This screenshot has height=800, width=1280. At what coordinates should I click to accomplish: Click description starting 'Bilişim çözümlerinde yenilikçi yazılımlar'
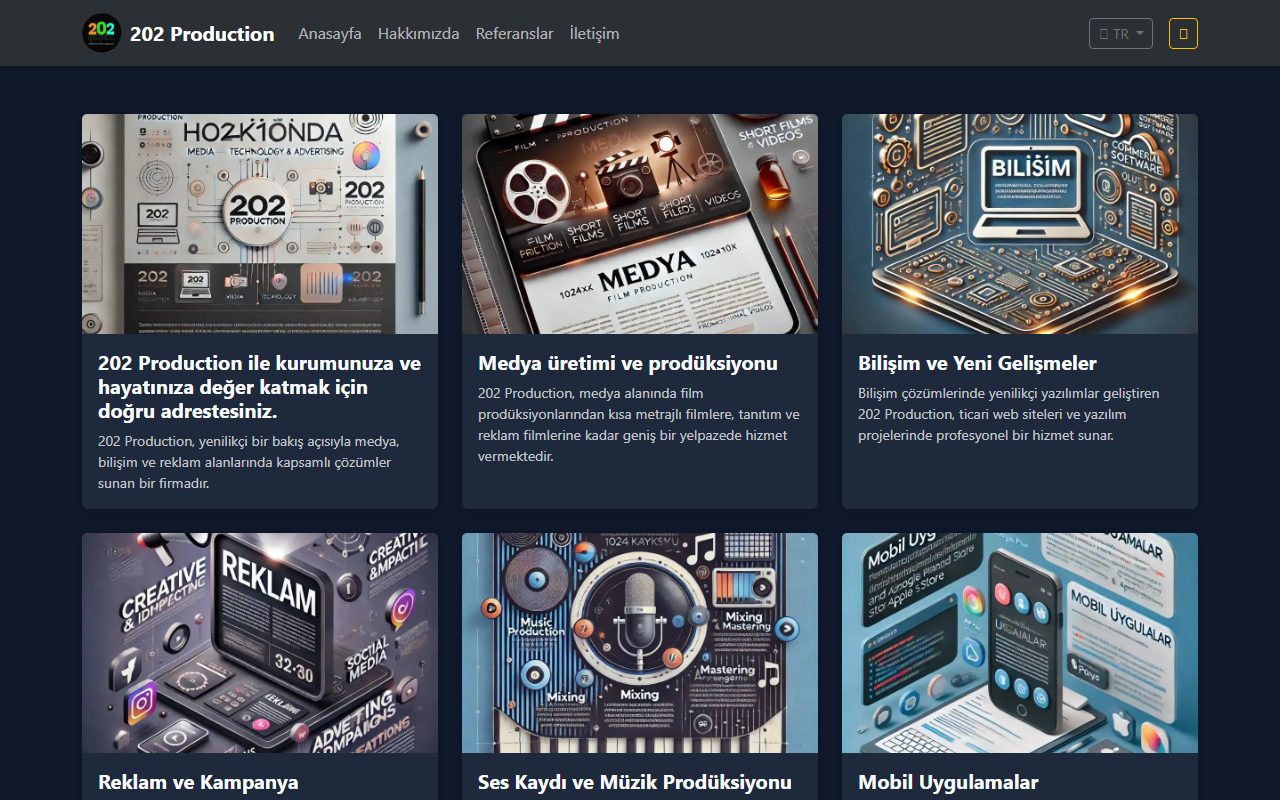click(1009, 414)
